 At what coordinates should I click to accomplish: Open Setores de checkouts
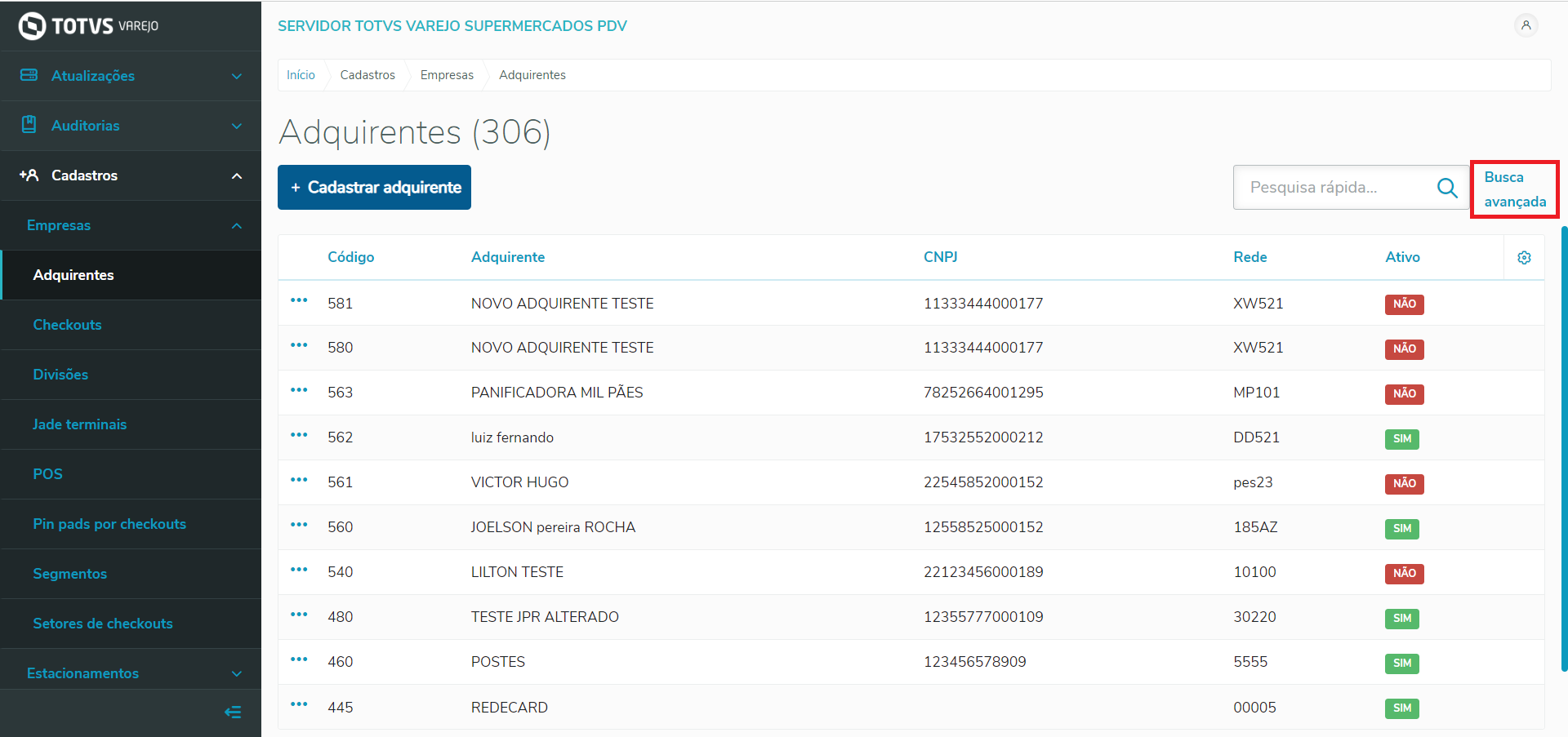tap(131, 624)
